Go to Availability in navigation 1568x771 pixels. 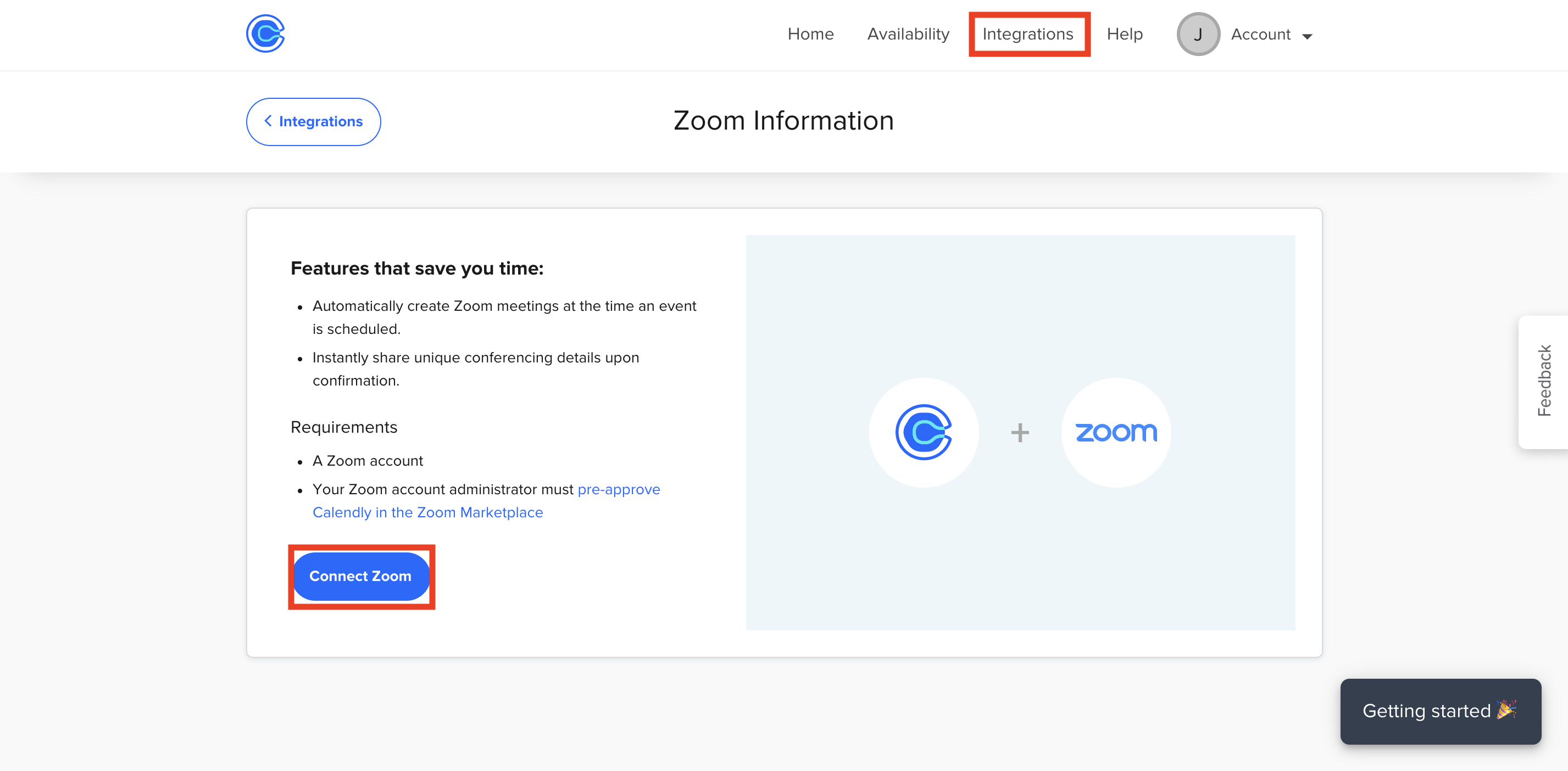point(908,34)
